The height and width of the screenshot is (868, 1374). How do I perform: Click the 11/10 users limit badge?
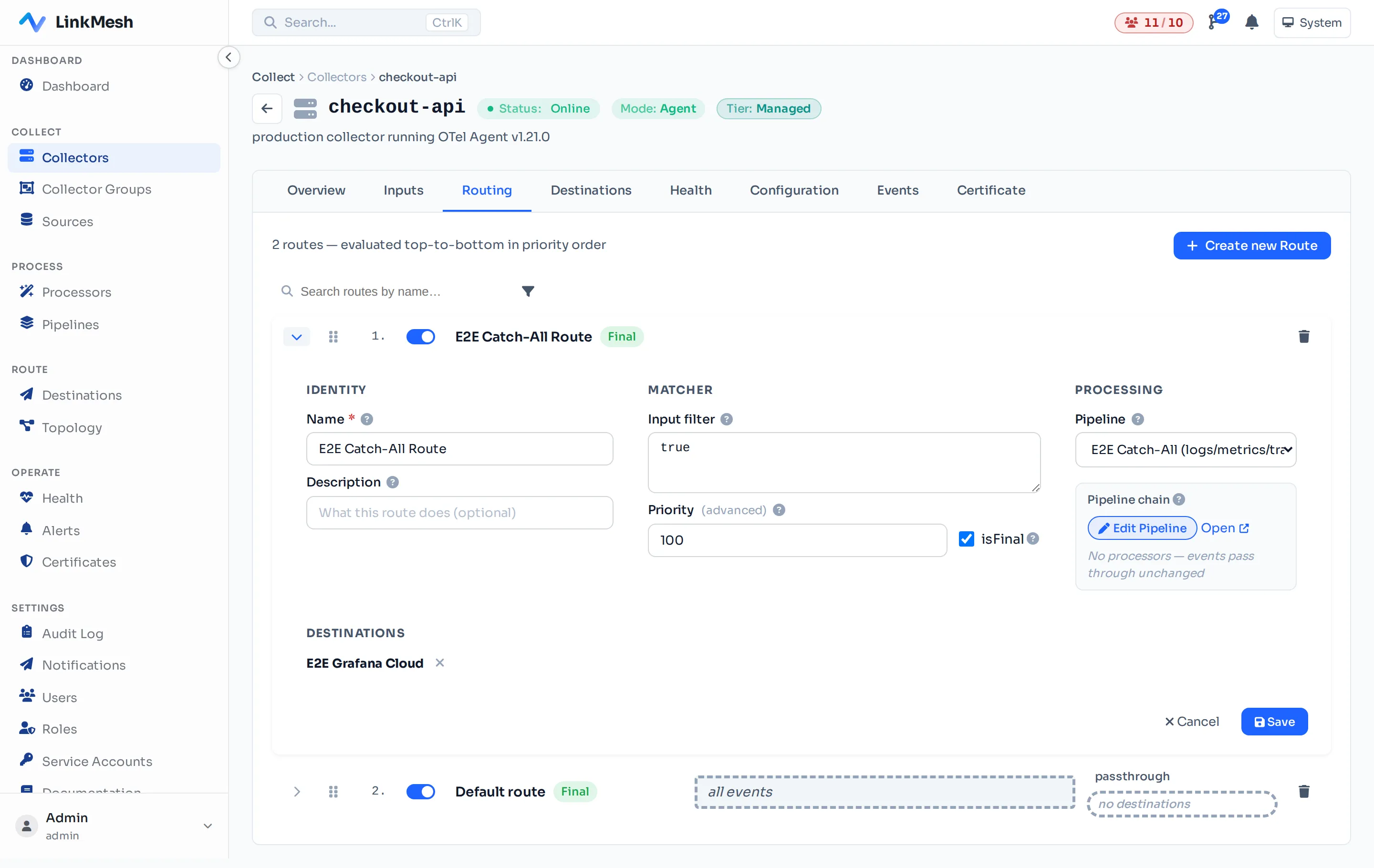[1153, 22]
